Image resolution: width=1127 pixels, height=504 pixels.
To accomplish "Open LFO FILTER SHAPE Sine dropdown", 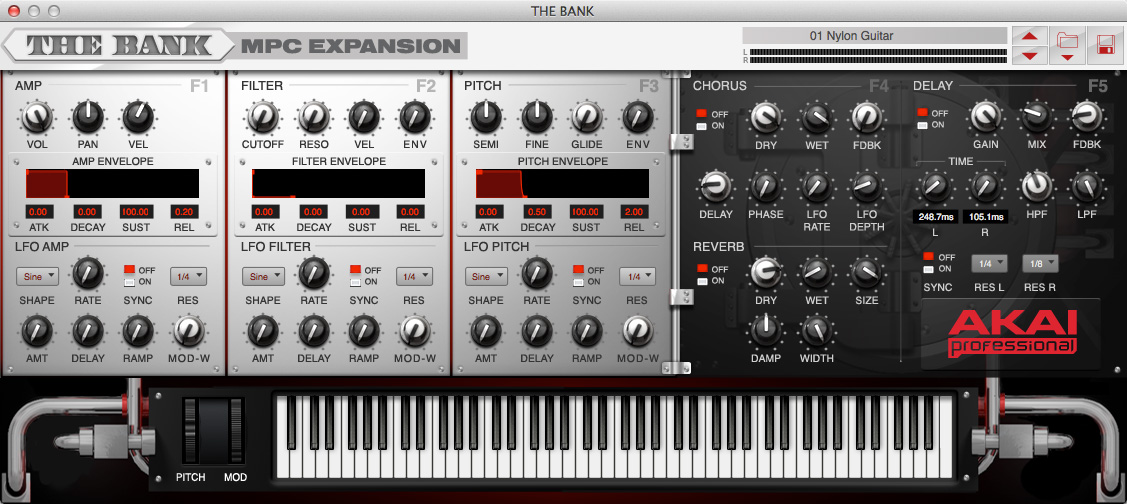I will (x=263, y=276).
